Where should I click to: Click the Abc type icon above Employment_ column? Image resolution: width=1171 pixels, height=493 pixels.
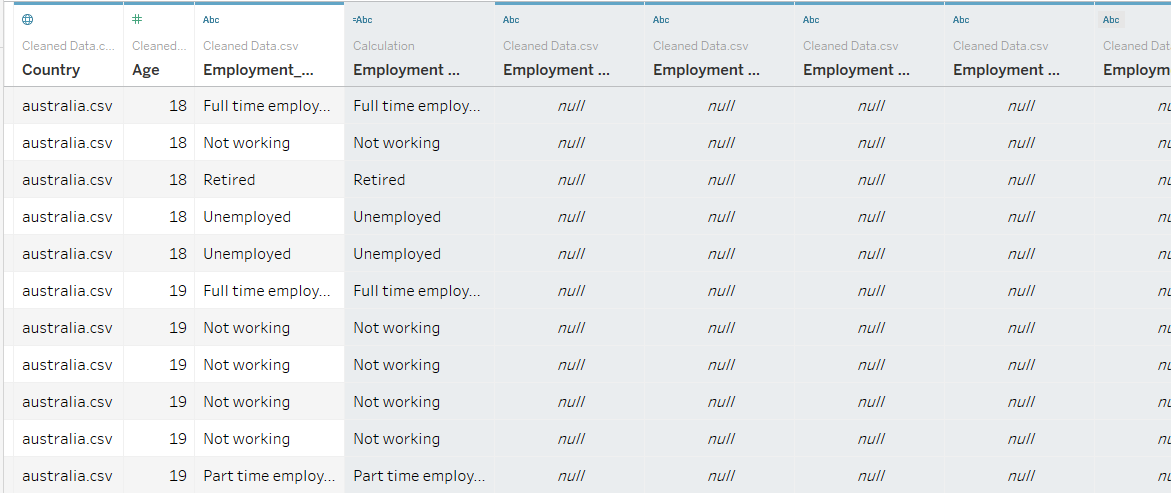(x=211, y=19)
